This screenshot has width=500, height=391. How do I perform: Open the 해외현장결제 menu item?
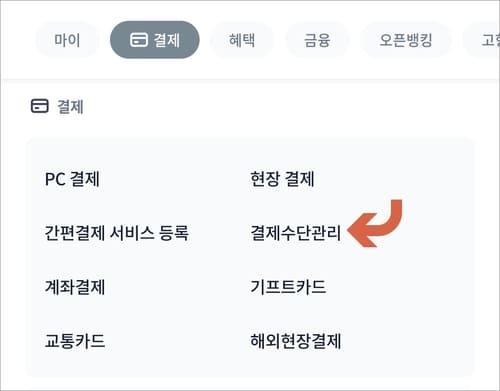pyautogui.click(x=295, y=341)
